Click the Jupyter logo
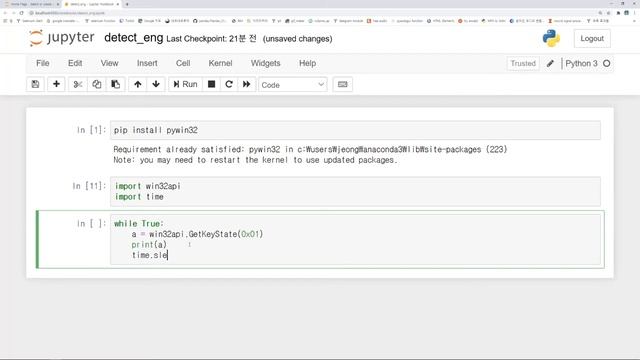640x360 pixels. 62,38
